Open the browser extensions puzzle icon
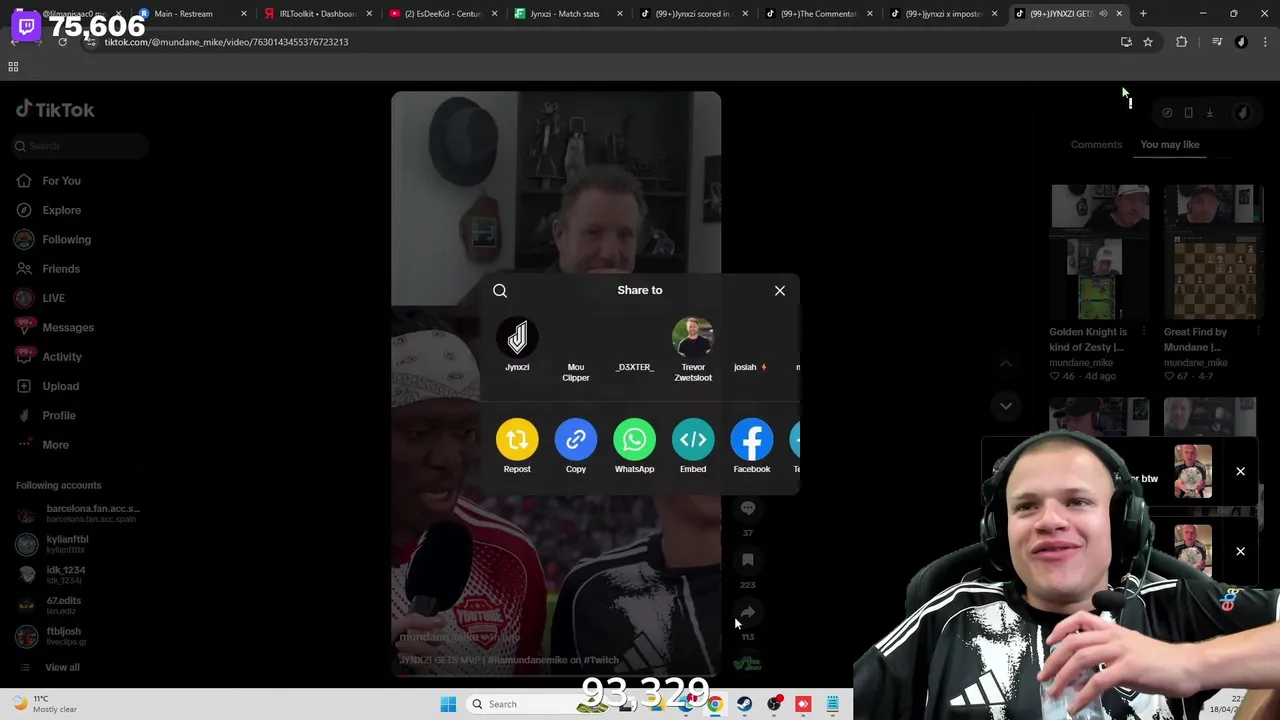Image resolution: width=1280 pixels, height=720 pixels. pos(1181,42)
